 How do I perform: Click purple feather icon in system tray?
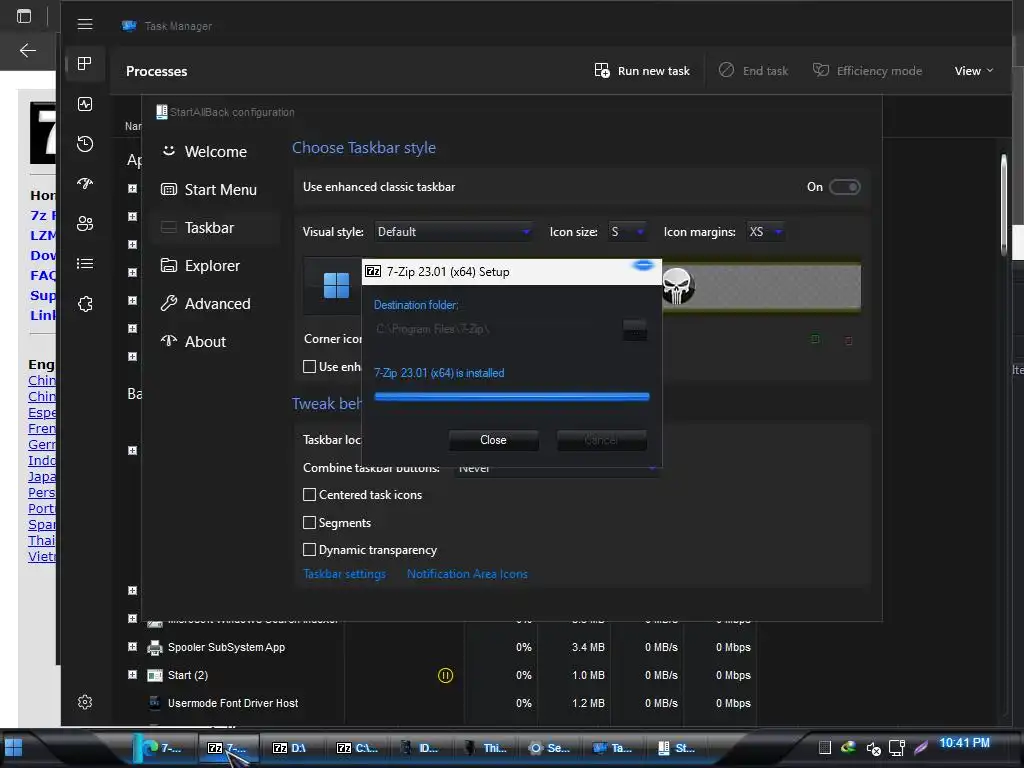coord(921,748)
